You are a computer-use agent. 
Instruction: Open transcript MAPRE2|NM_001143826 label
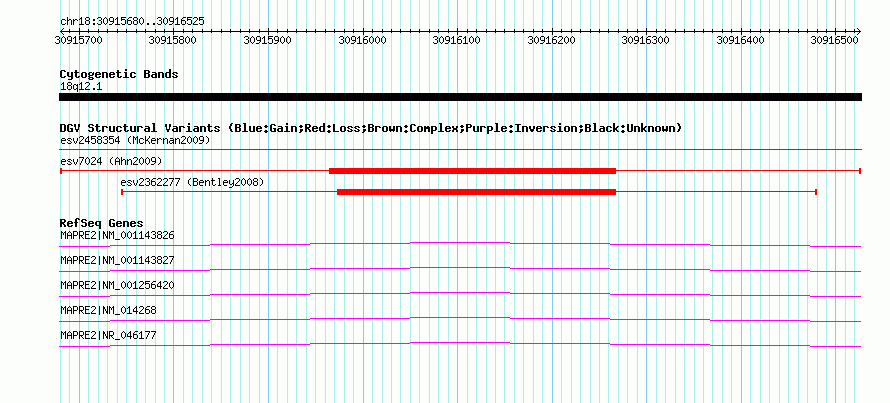coord(117,235)
